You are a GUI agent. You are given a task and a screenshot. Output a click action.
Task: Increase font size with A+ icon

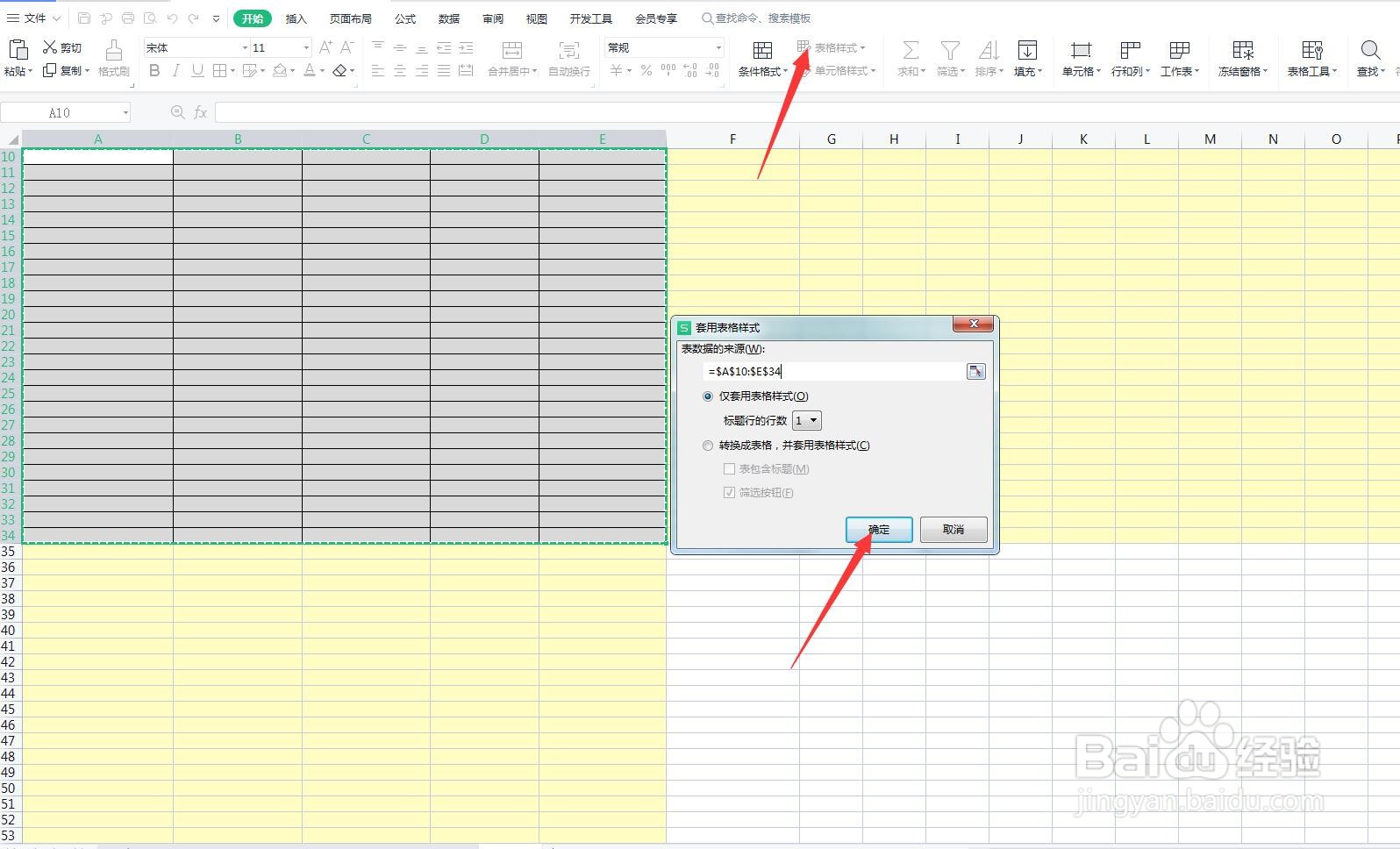pos(325,47)
